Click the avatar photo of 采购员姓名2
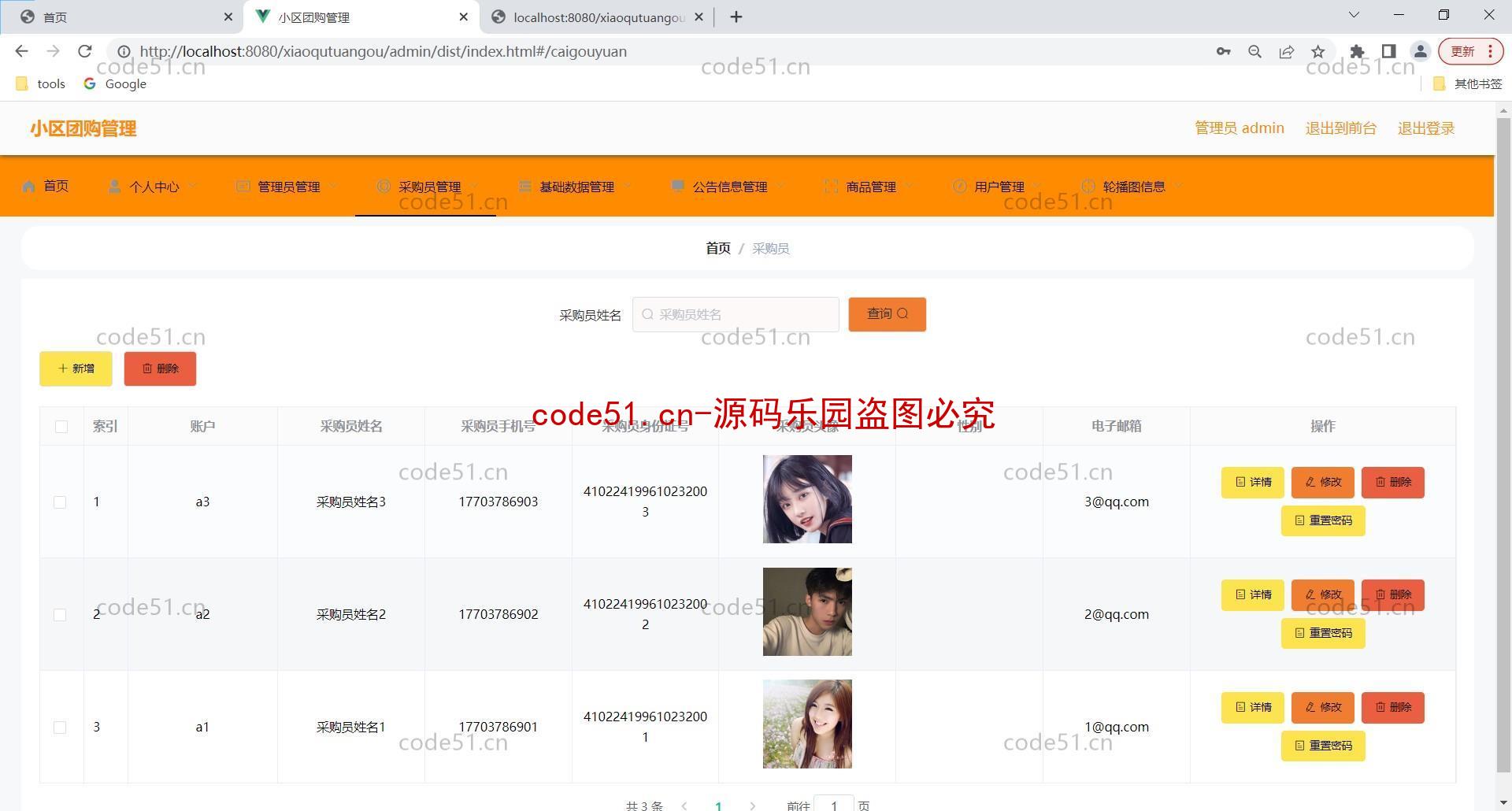The height and width of the screenshot is (811, 1512). click(807, 612)
